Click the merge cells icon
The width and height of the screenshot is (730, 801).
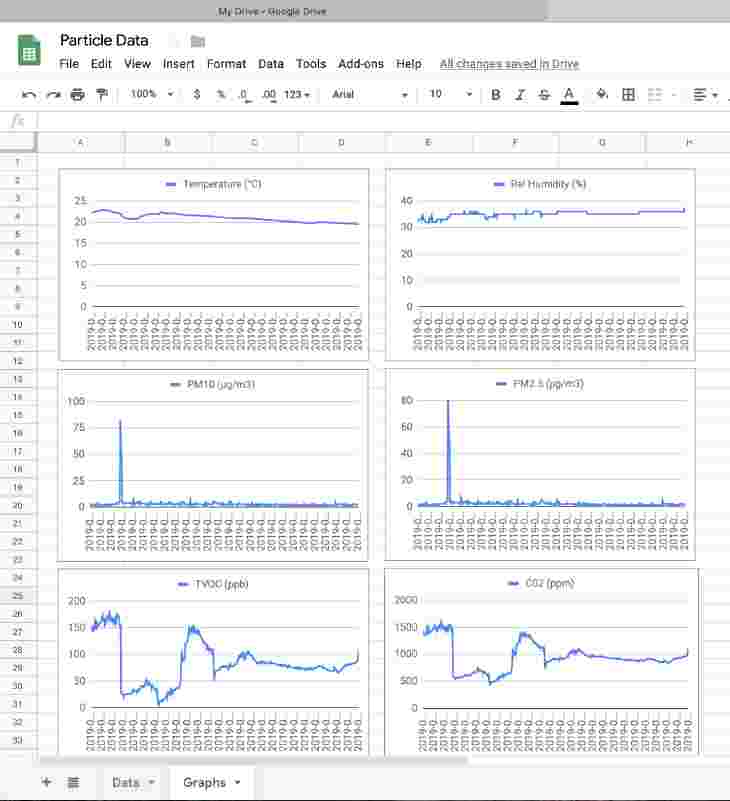pyautogui.click(x=655, y=95)
